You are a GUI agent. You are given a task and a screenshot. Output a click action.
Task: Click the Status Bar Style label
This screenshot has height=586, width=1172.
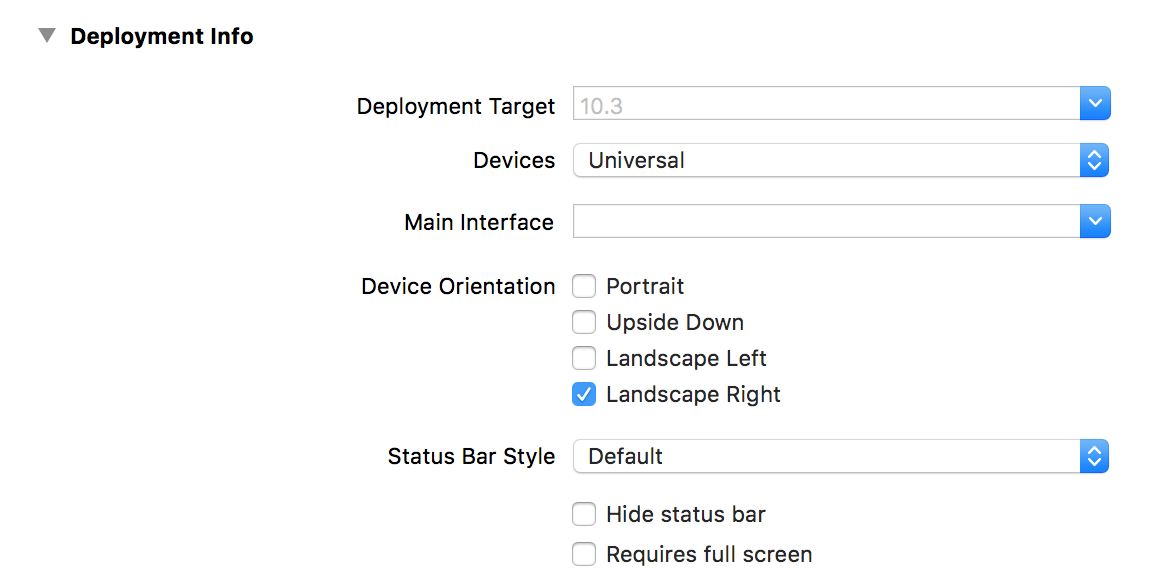471,457
